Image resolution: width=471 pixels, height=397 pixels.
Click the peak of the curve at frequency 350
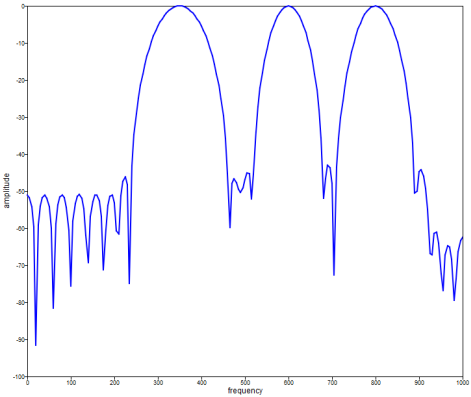point(180,6)
